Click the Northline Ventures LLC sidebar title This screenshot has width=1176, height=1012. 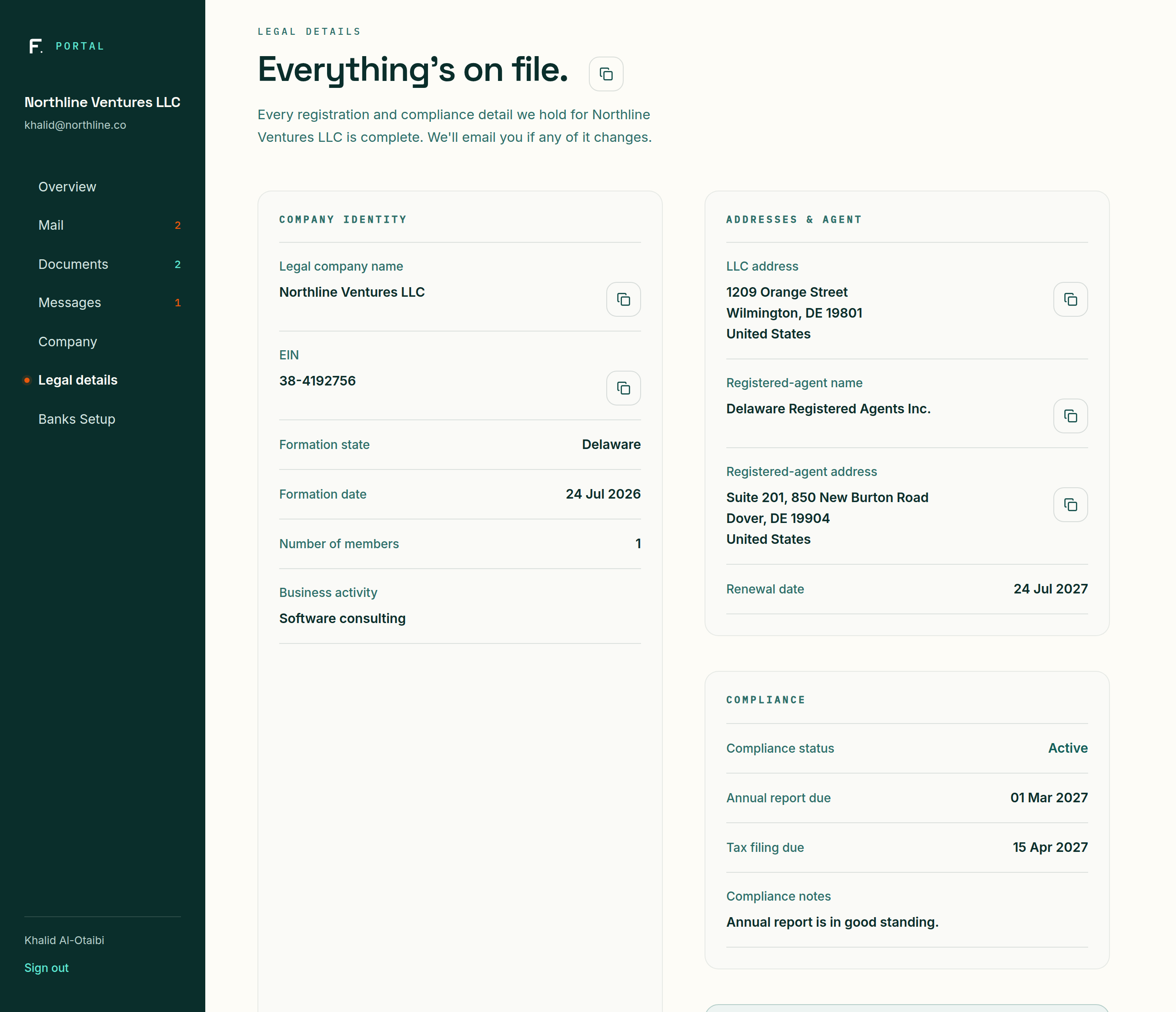click(102, 102)
